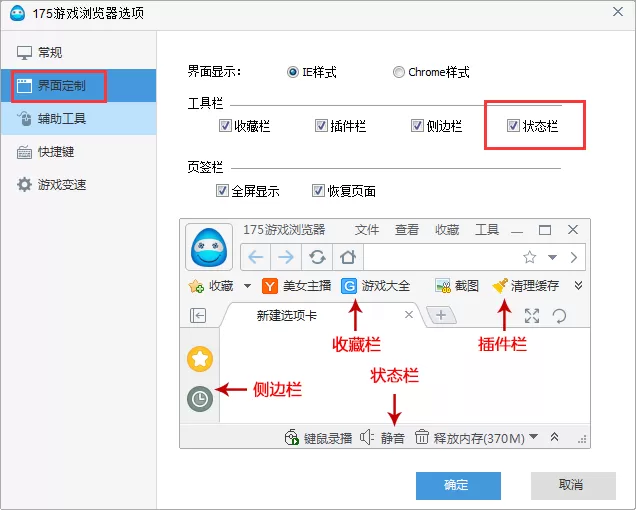Click the preview window close X icon

573,230
